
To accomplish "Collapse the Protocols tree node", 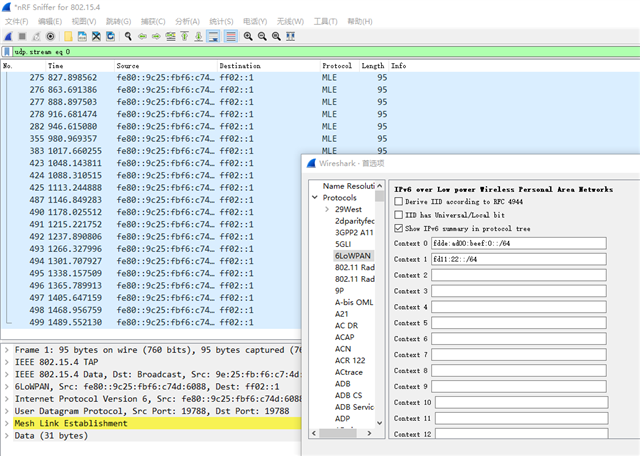I will click(315, 197).
